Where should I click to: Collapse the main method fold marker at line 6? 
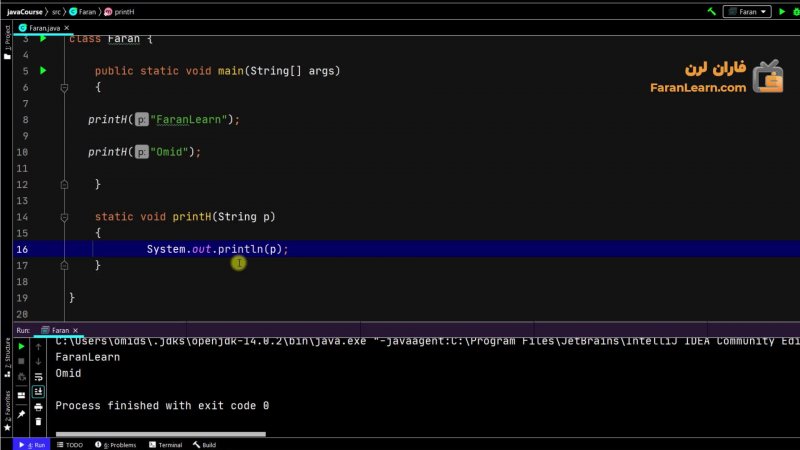(x=64, y=88)
